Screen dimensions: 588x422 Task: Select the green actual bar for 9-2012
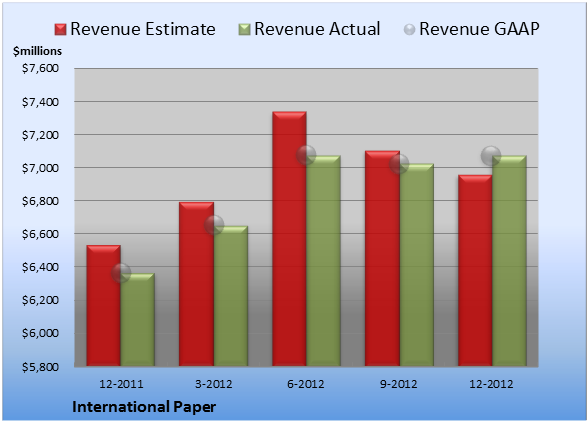416,265
